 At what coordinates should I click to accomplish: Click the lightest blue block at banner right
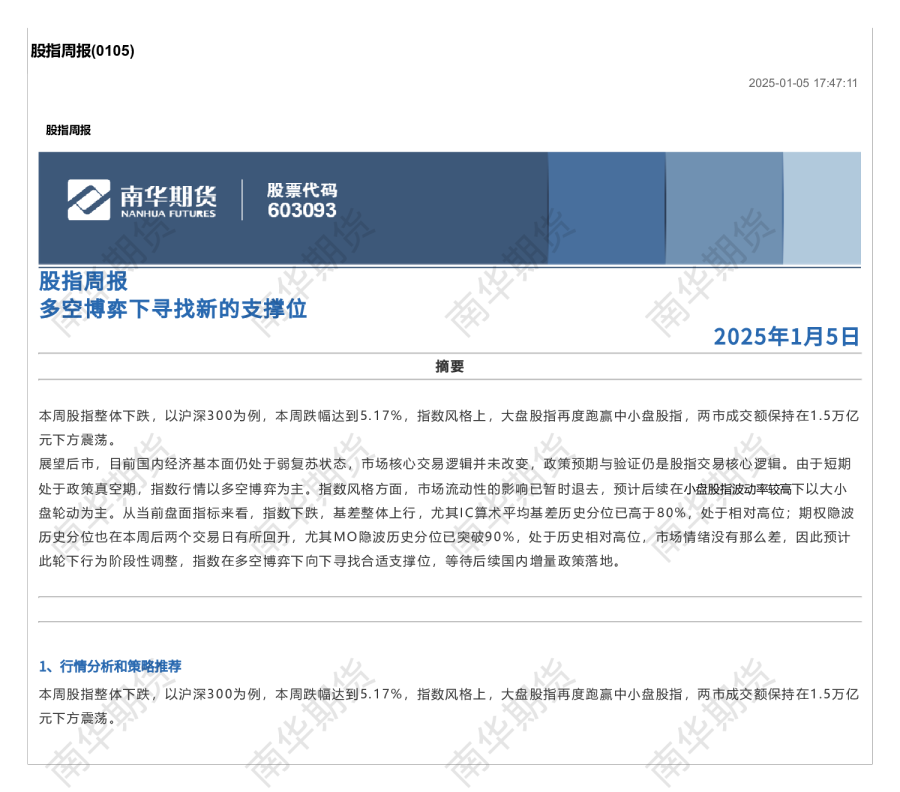point(822,208)
